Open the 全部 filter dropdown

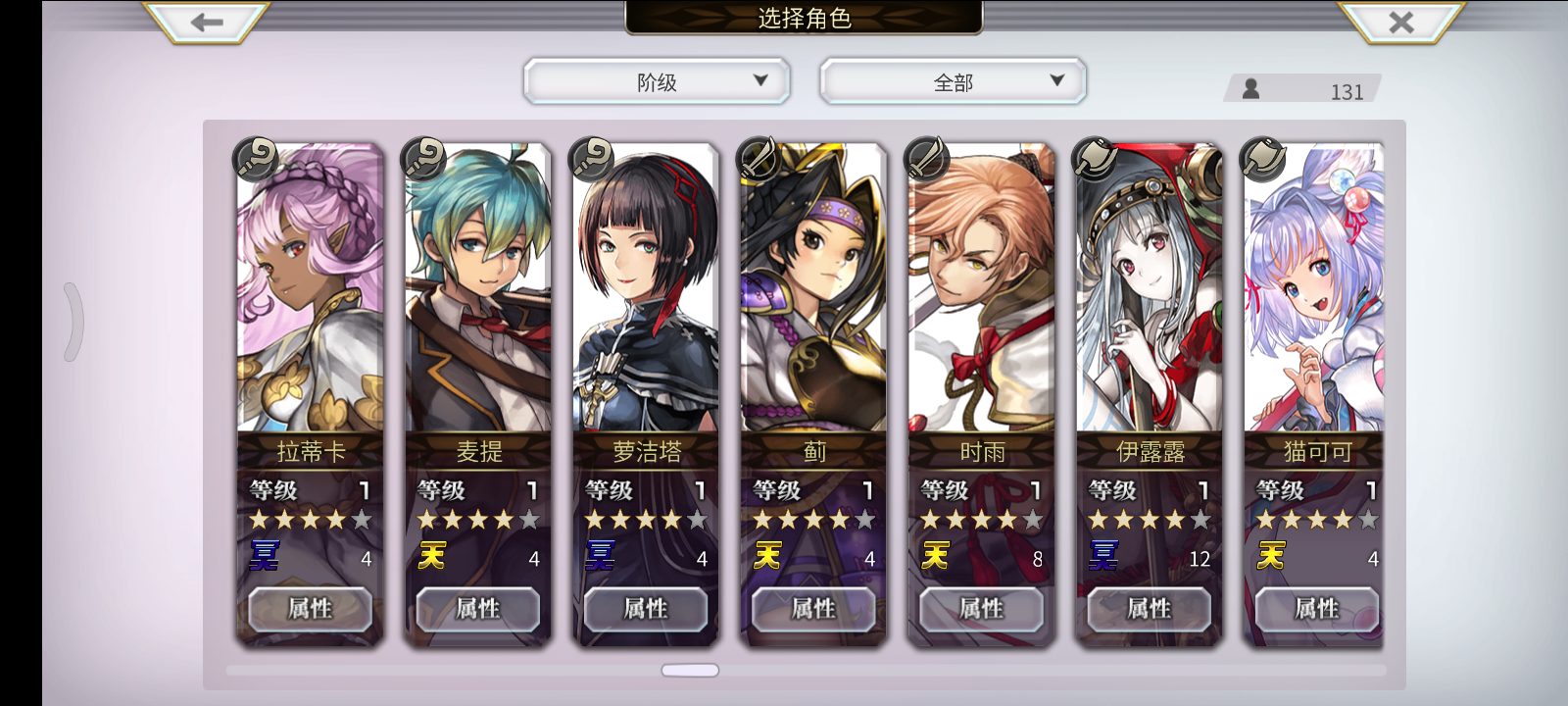tap(953, 82)
